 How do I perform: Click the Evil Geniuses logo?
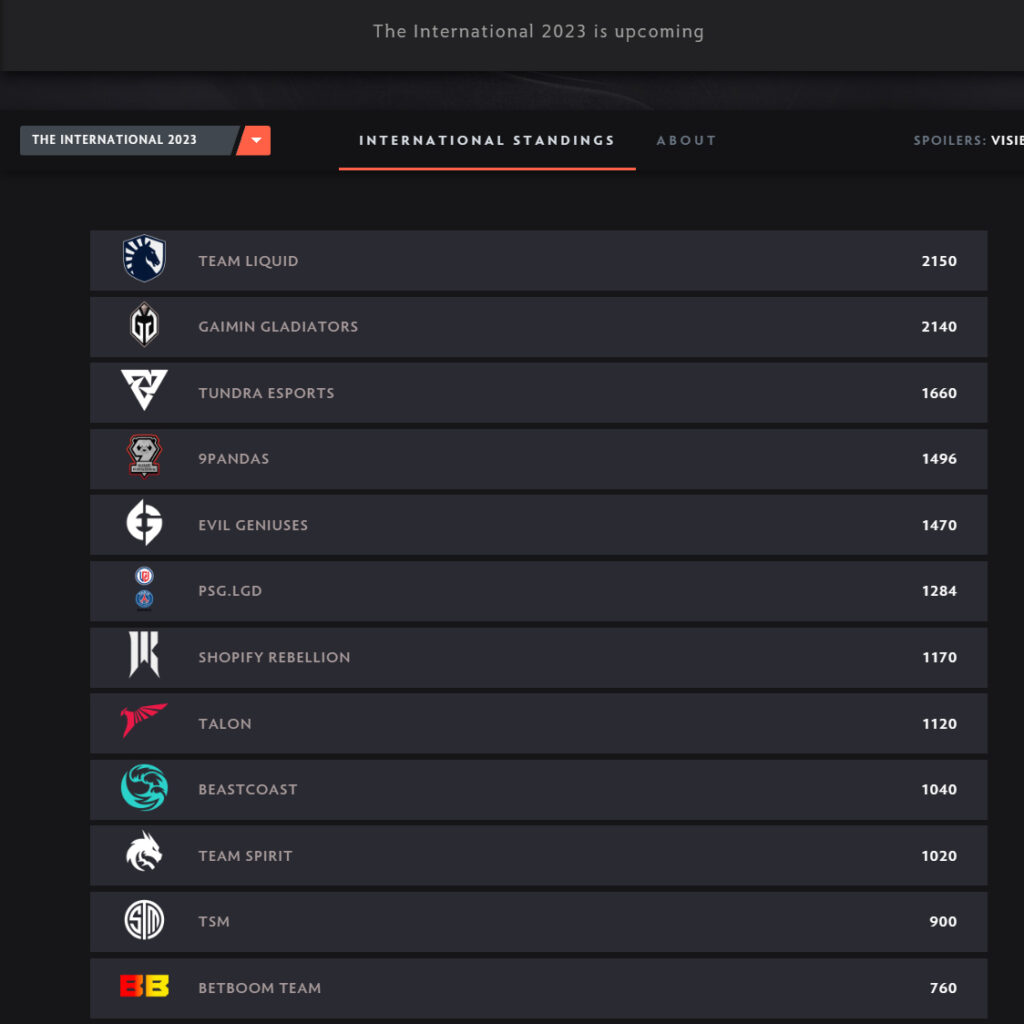click(x=144, y=522)
